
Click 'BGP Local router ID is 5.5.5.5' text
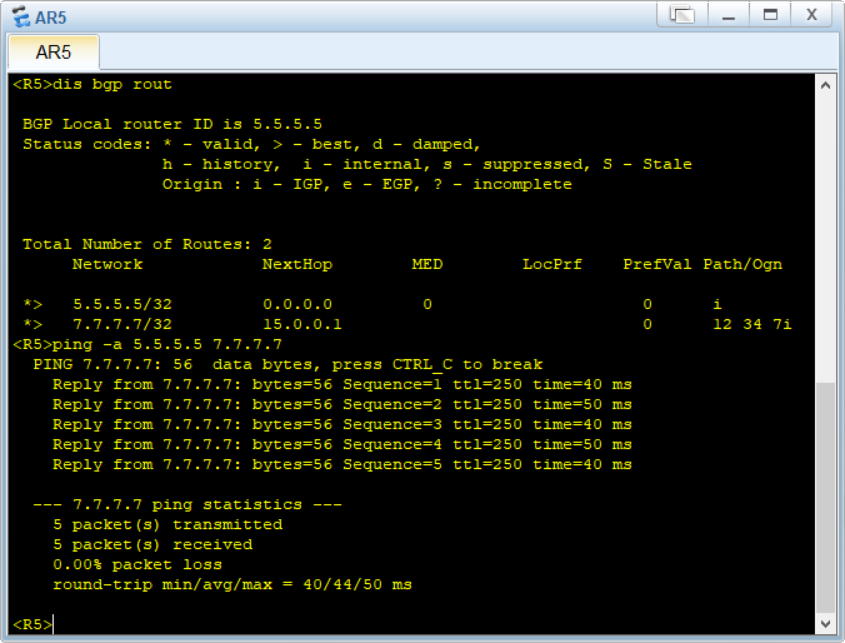pos(172,125)
